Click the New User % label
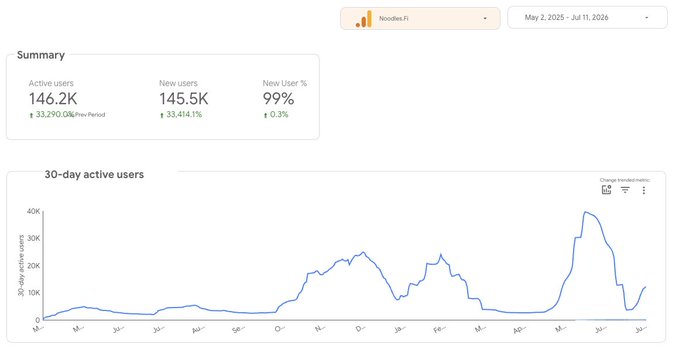The width and height of the screenshot is (679, 362). (285, 83)
